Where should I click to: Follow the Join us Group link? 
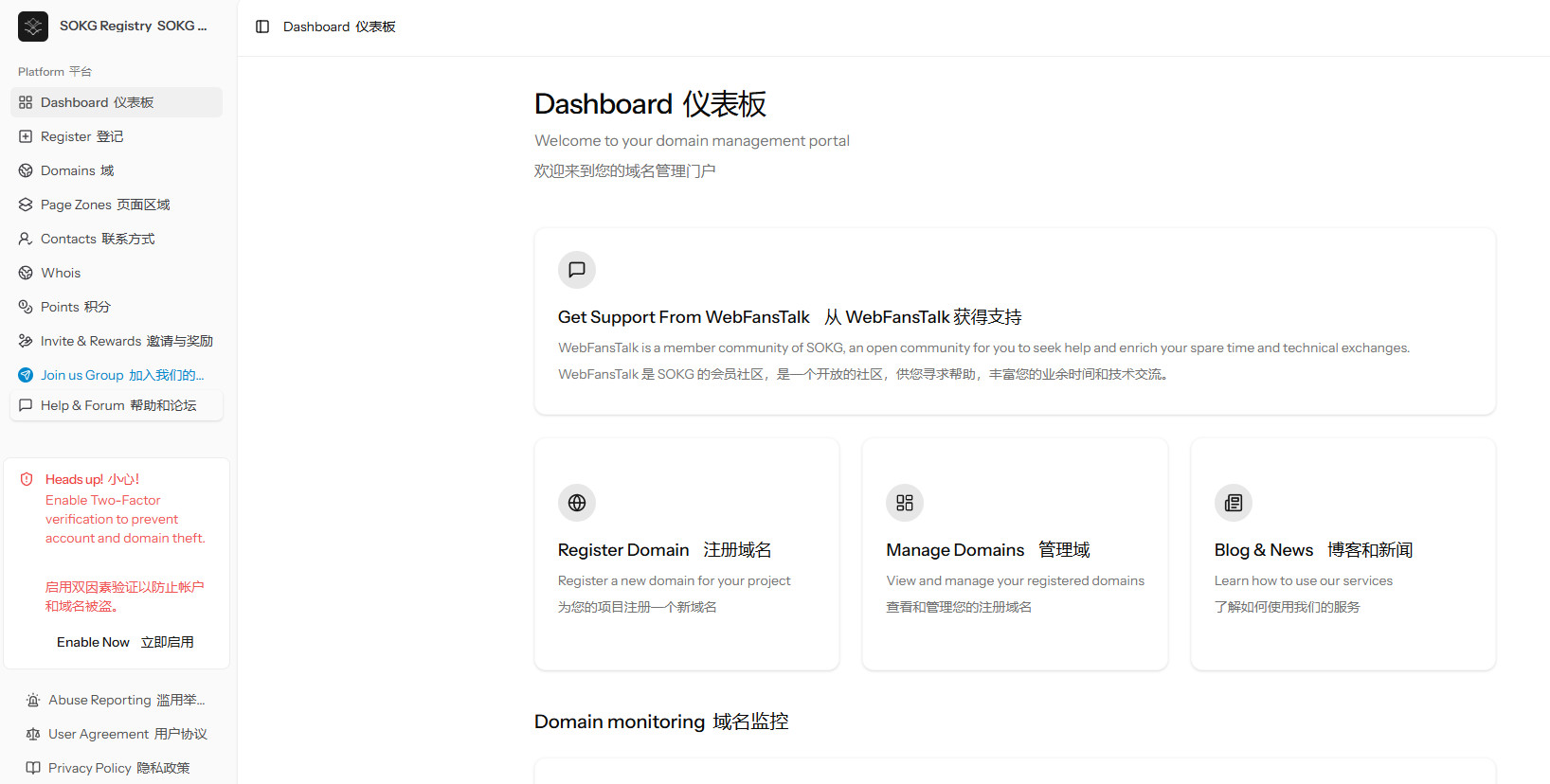click(x=117, y=375)
